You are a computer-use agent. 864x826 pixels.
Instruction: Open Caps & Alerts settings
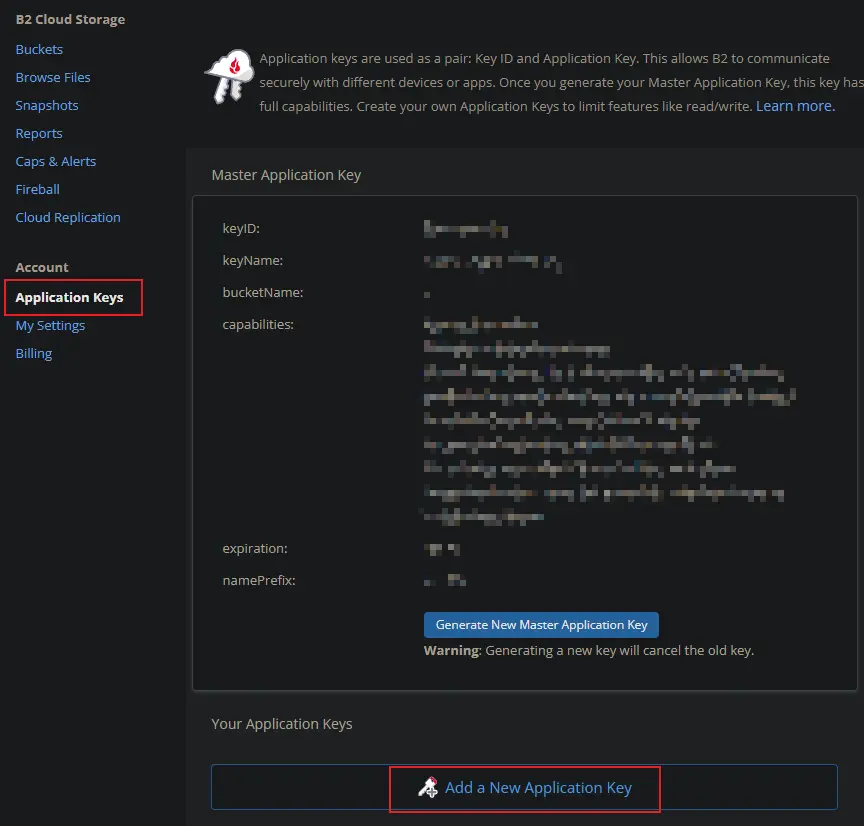[56, 161]
